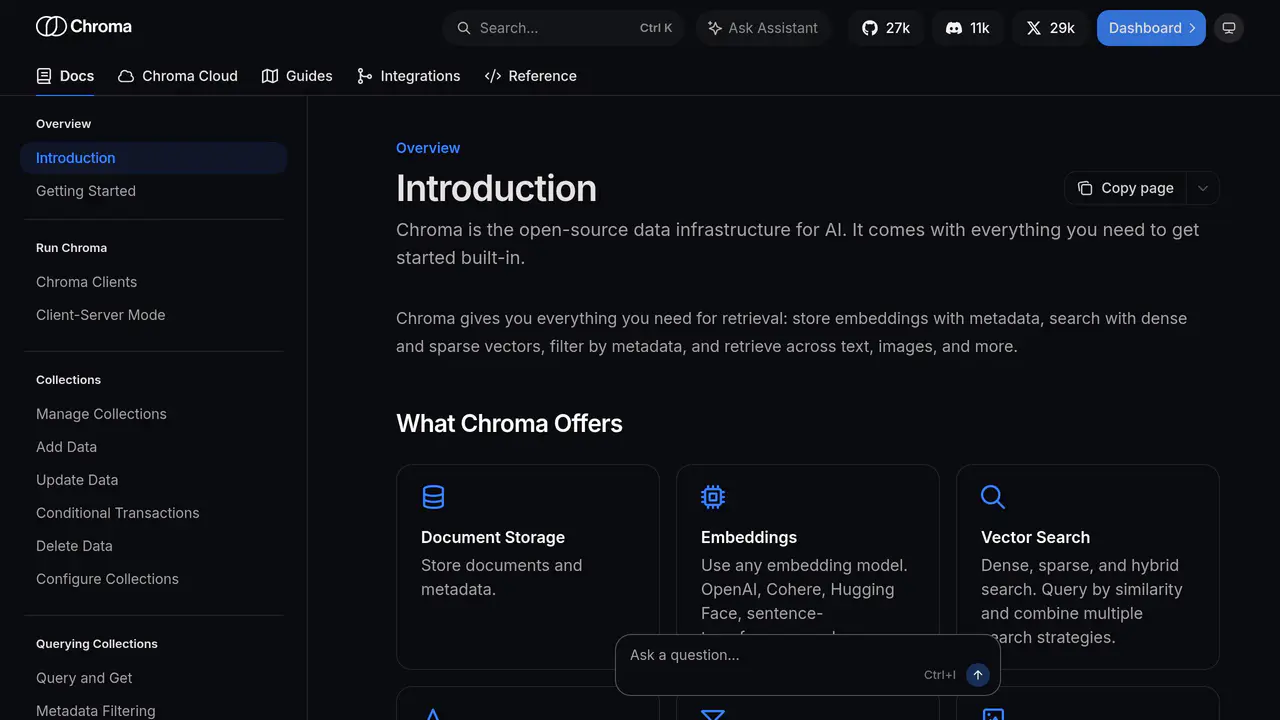Screen dimensions: 1280x720
Task: Open the Manage Collections page
Action: (102, 414)
